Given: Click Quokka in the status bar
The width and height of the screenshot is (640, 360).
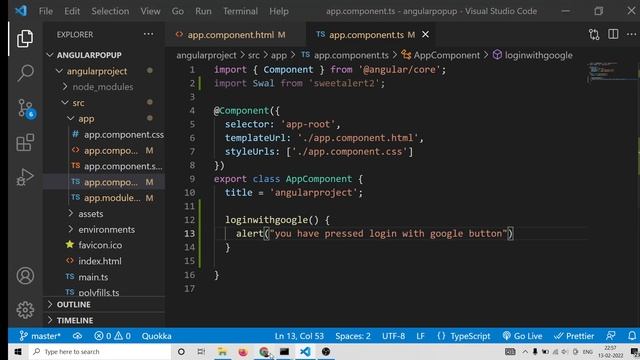Looking at the screenshot, I should [156, 336].
